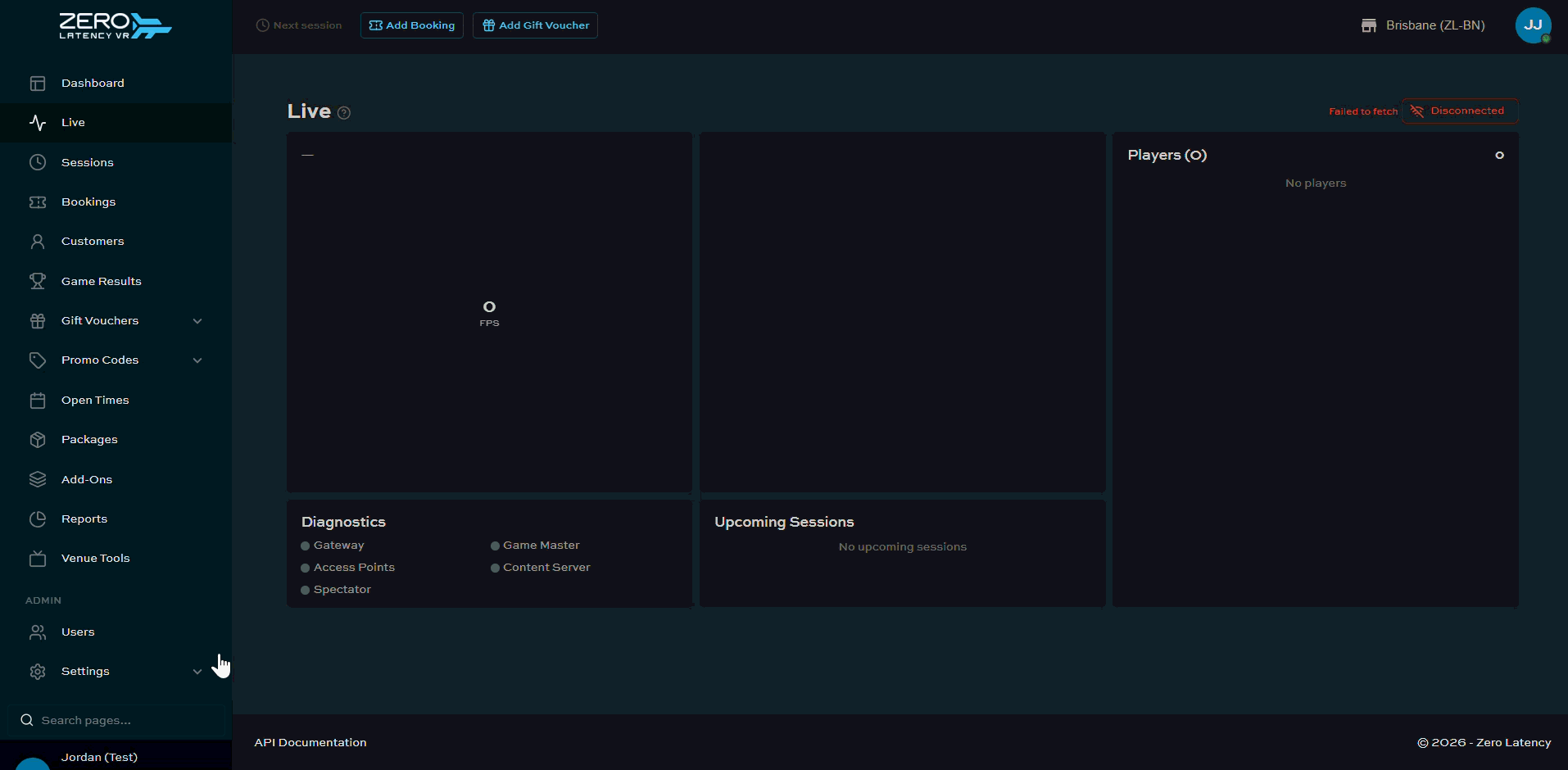Click the Users people icon
This screenshot has width=1568, height=770.
coord(38,632)
